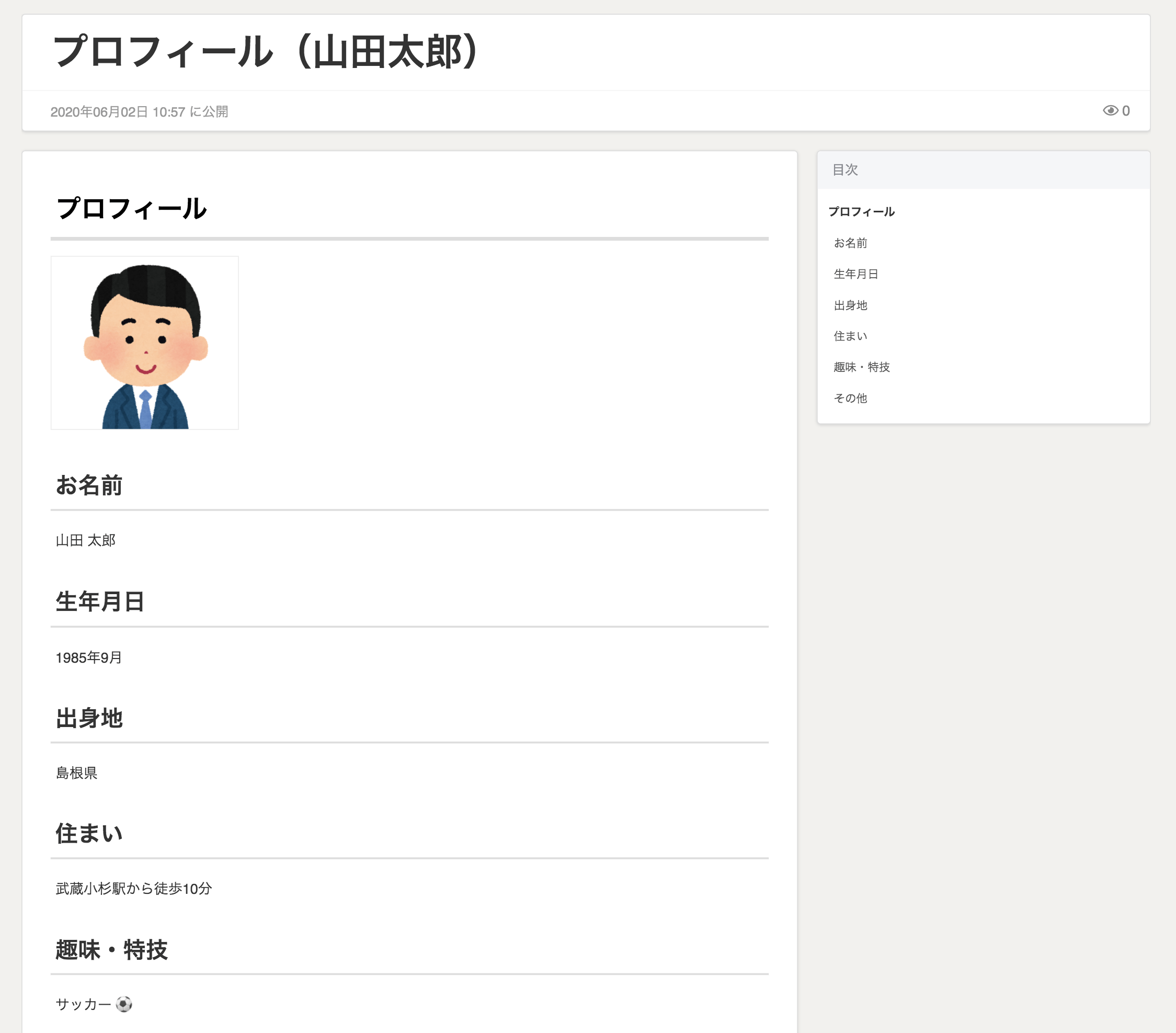
Task: Click the 武蔵小杉駅から徒歩10分 text
Action: click(133, 888)
